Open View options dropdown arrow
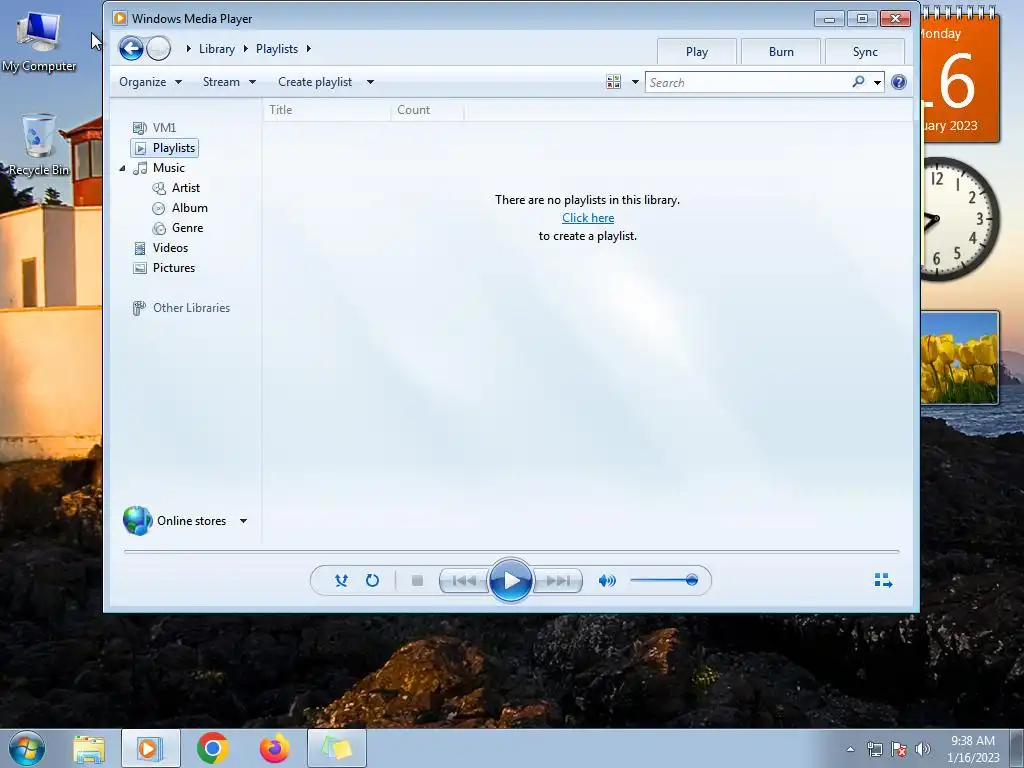This screenshot has height=768, width=1024. click(635, 82)
